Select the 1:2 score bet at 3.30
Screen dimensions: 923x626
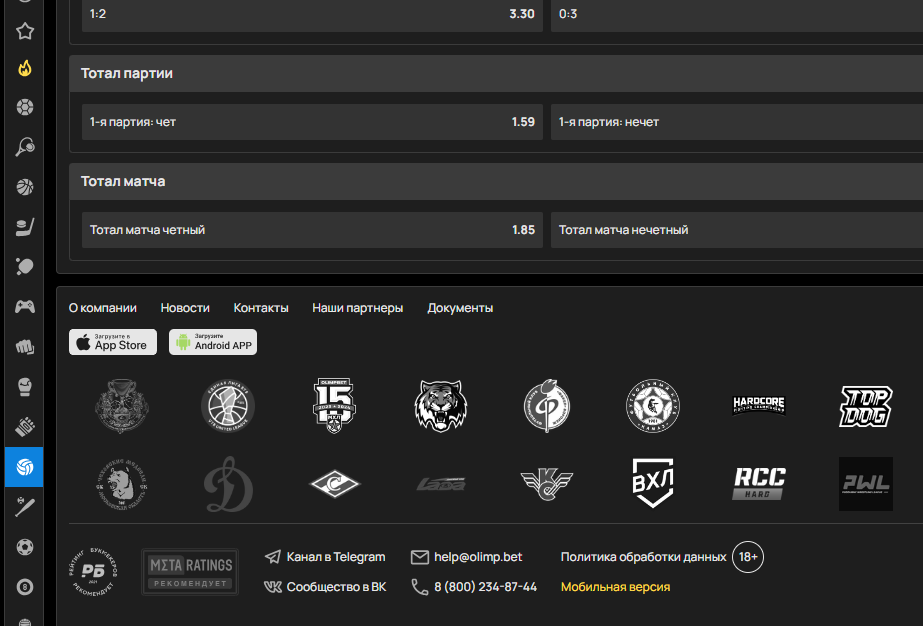[312, 14]
